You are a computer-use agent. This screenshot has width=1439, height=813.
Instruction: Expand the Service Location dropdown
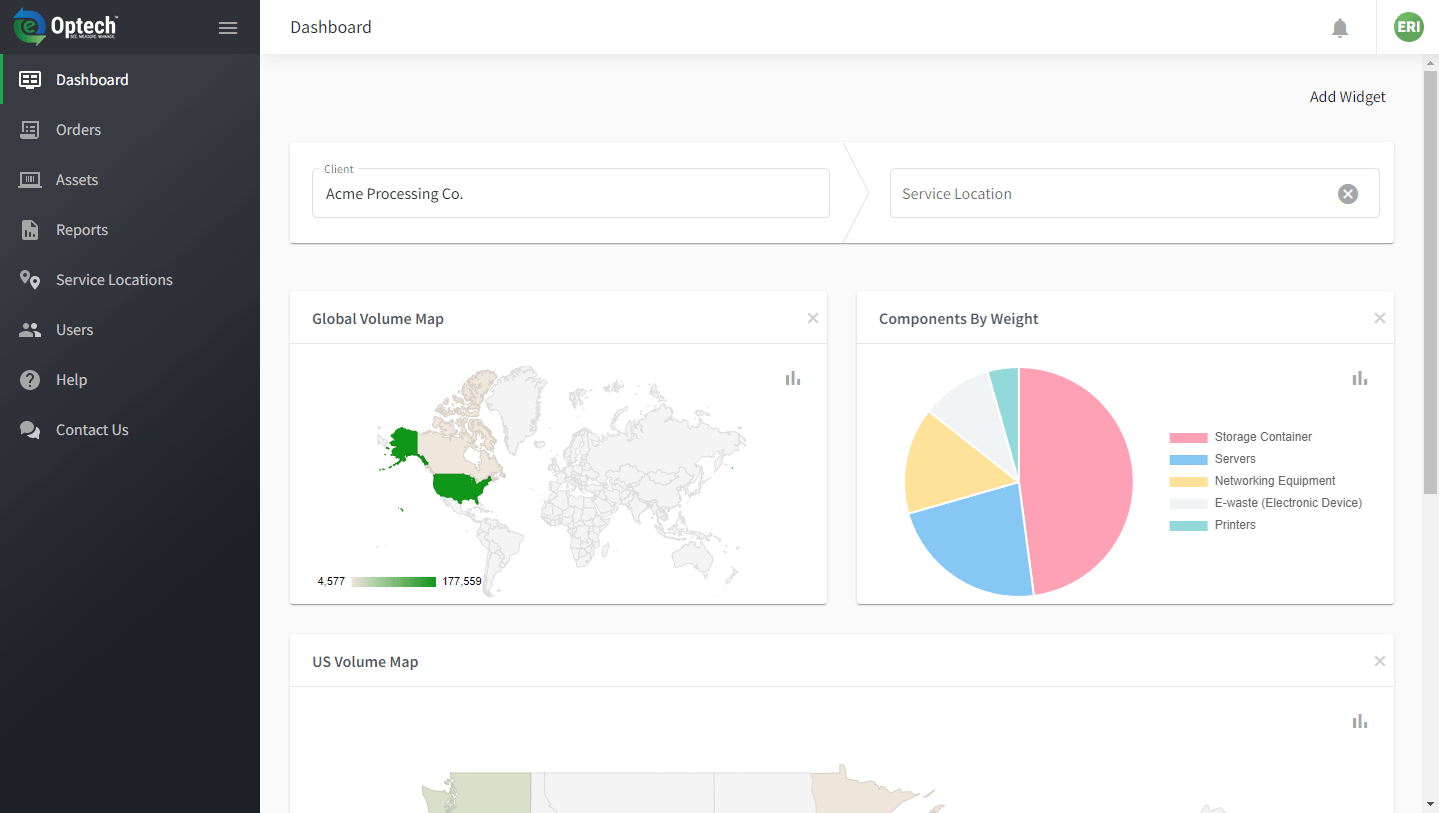pyautogui.click(x=1110, y=194)
